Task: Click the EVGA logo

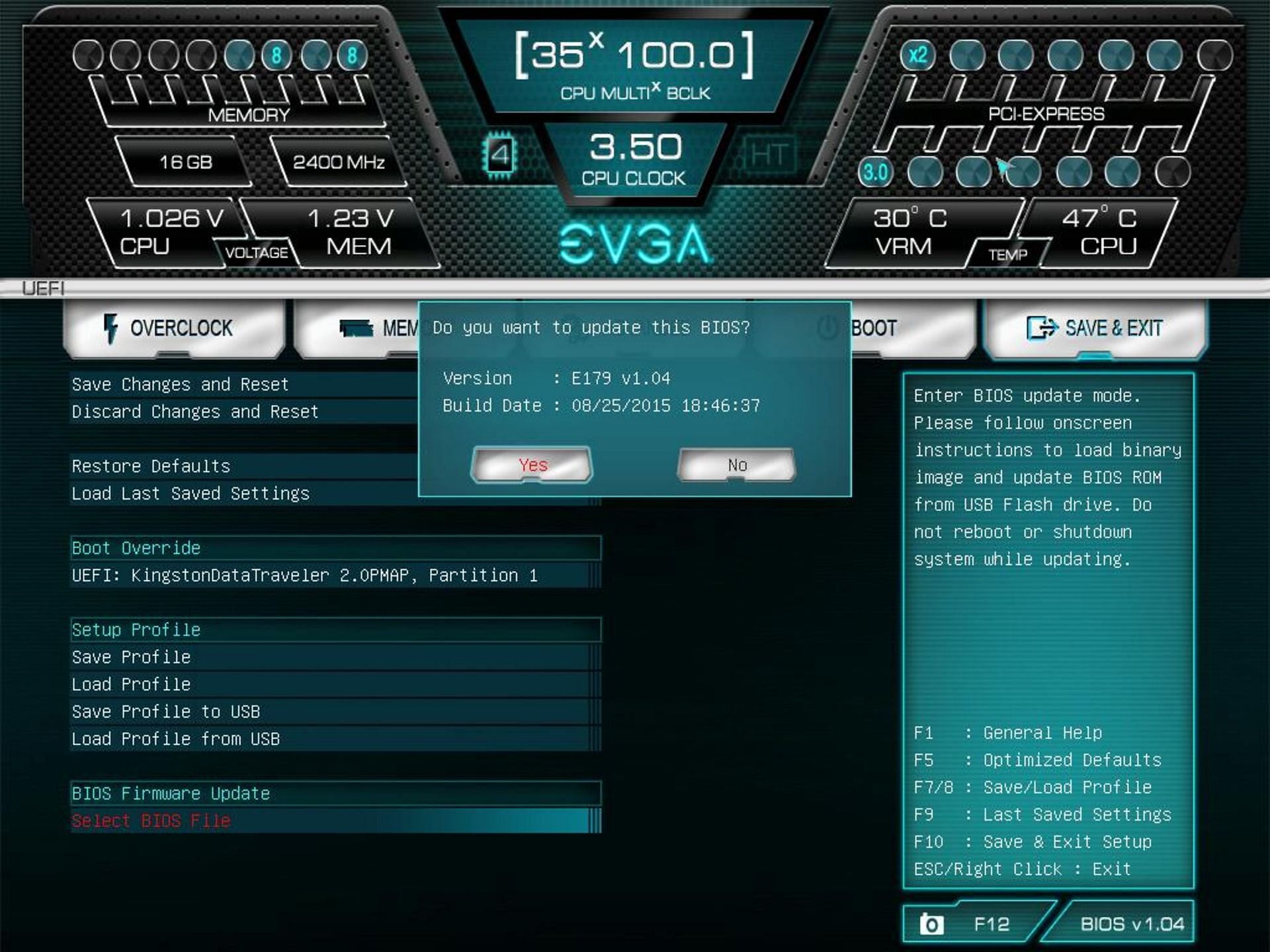Action: tap(635, 243)
